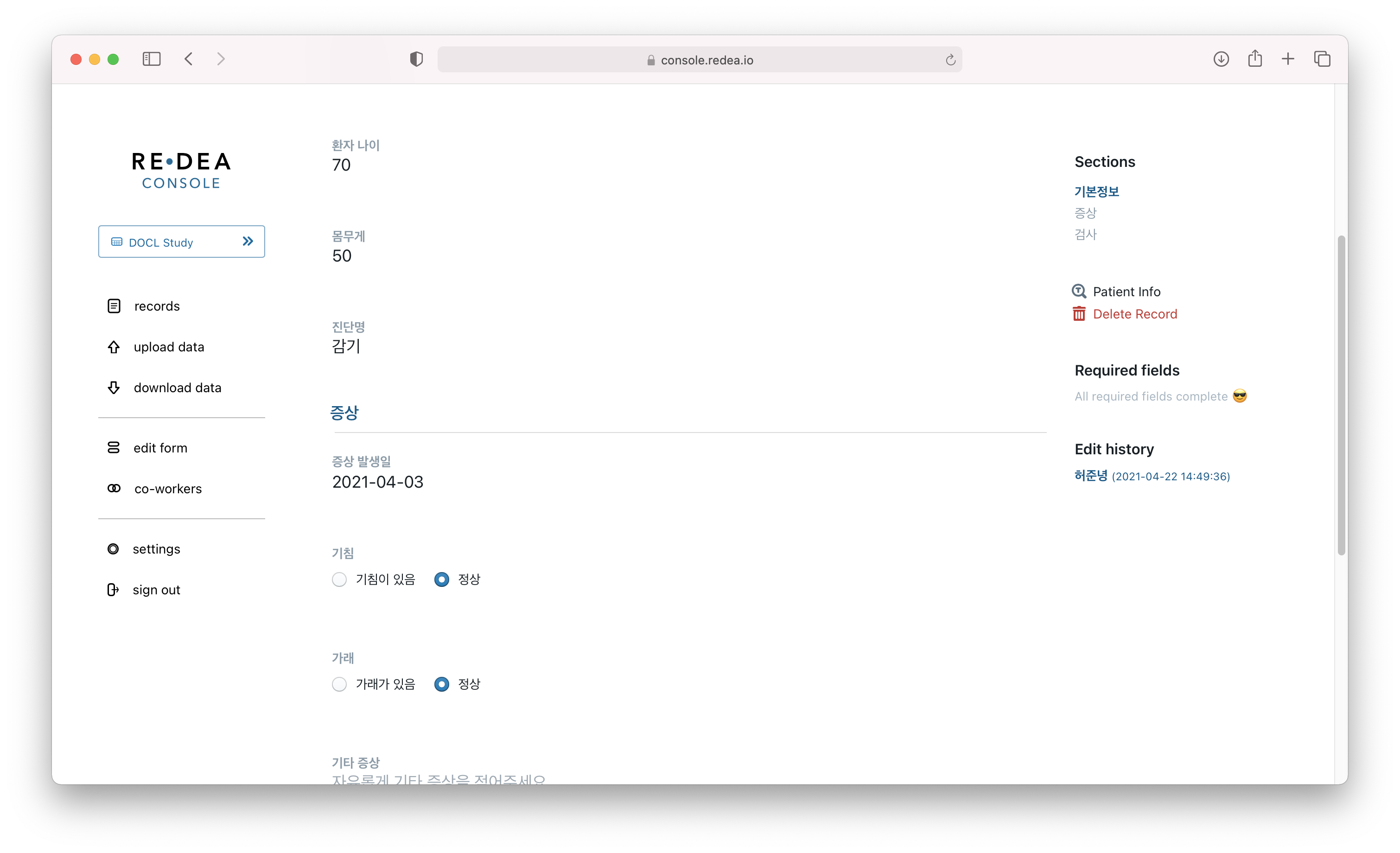The height and width of the screenshot is (853, 1400).
Task: Jump to 검사 section in Sections
Action: pyautogui.click(x=1085, y=234)
